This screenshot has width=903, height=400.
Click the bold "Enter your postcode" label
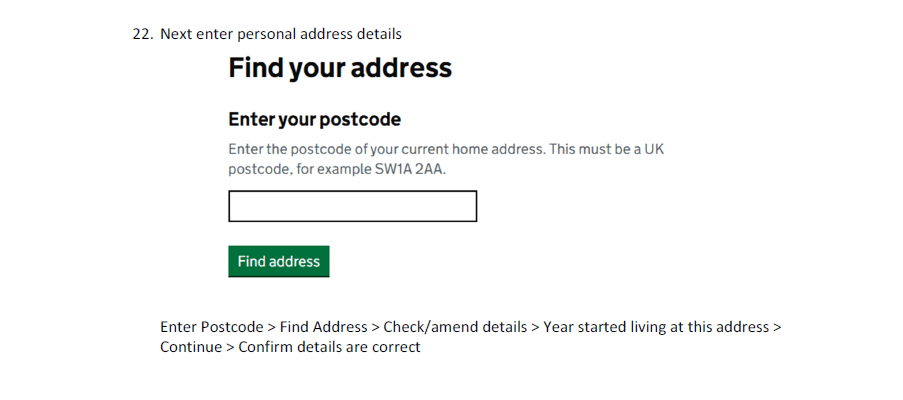pyautogui.click(x=314, y=120)
